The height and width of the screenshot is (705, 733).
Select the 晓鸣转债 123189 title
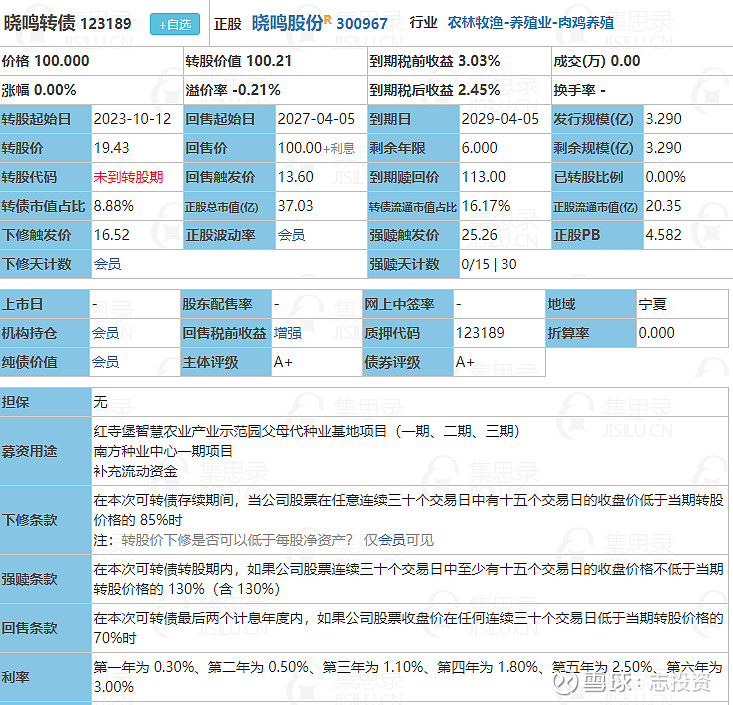pyautogui.click(x=67, y=23)
